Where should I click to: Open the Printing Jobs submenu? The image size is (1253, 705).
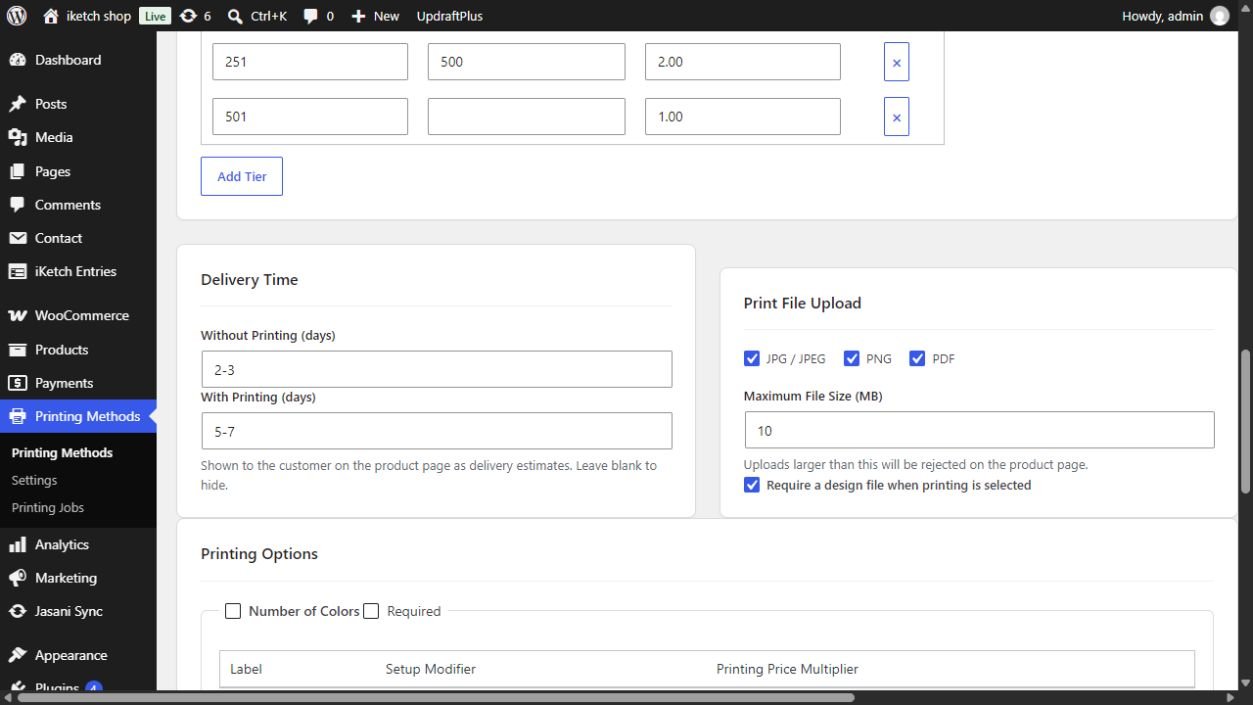point(48,508)
